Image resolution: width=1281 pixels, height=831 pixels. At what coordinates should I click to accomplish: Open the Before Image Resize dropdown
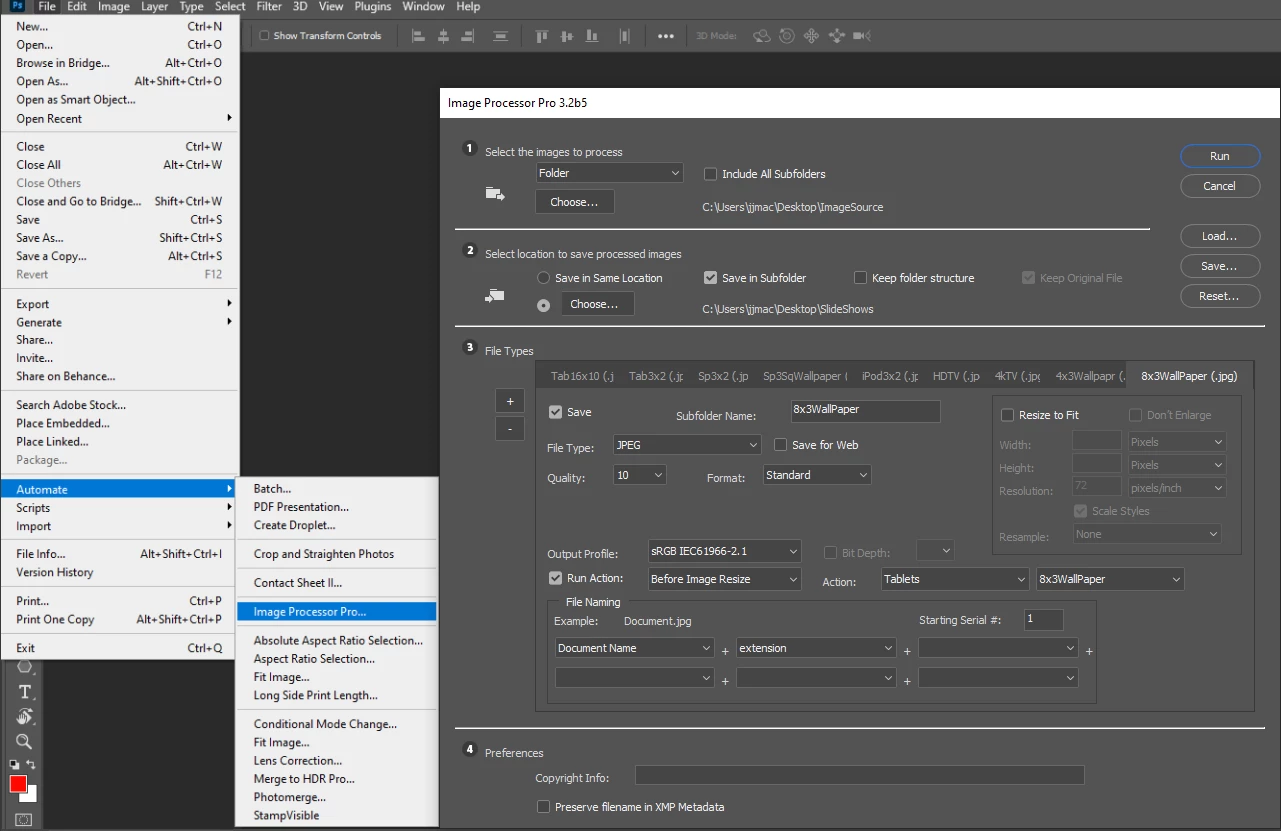pos(724,579)
